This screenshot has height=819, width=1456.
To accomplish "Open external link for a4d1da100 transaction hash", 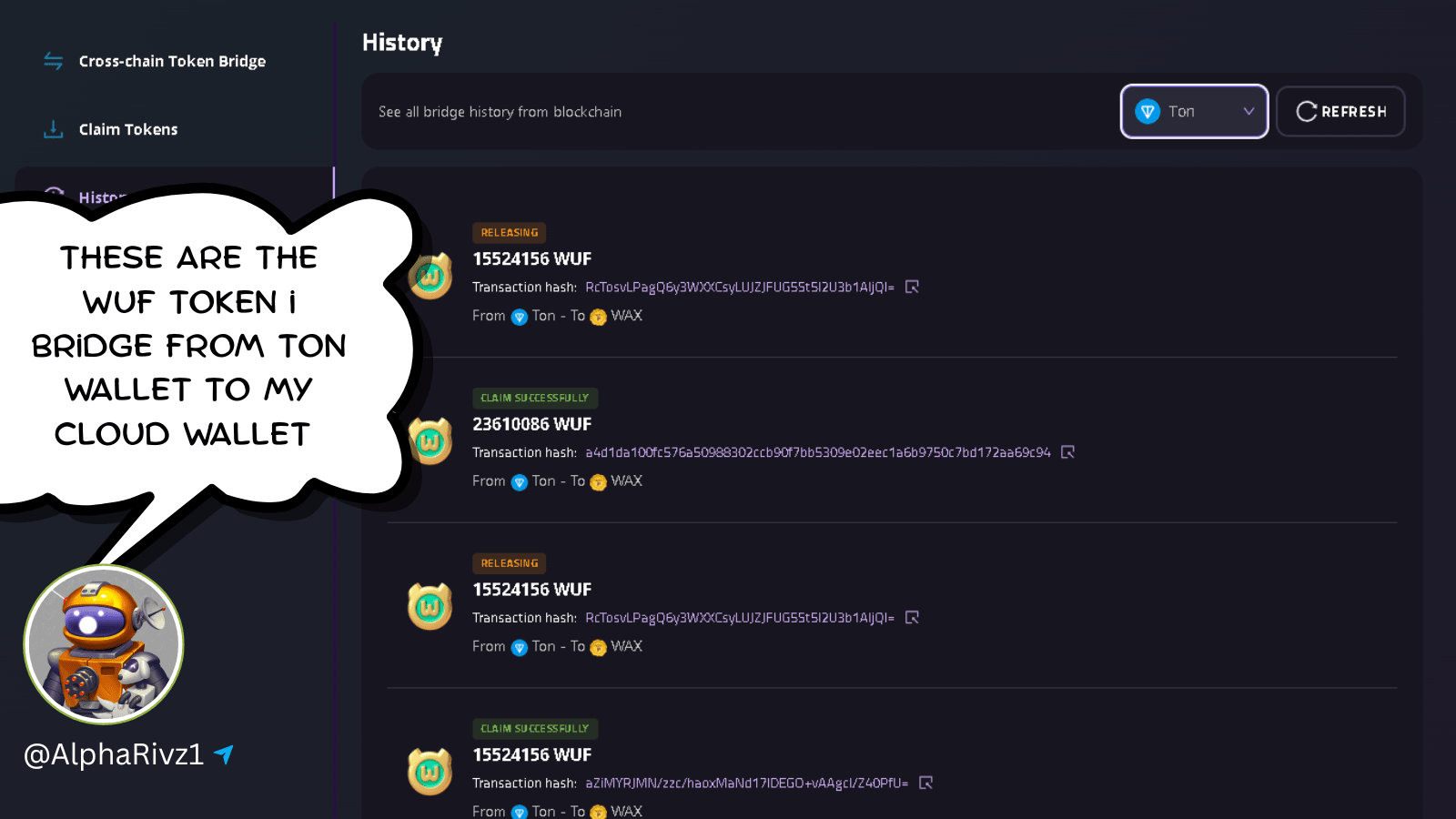I will [x=1067, y=452].
